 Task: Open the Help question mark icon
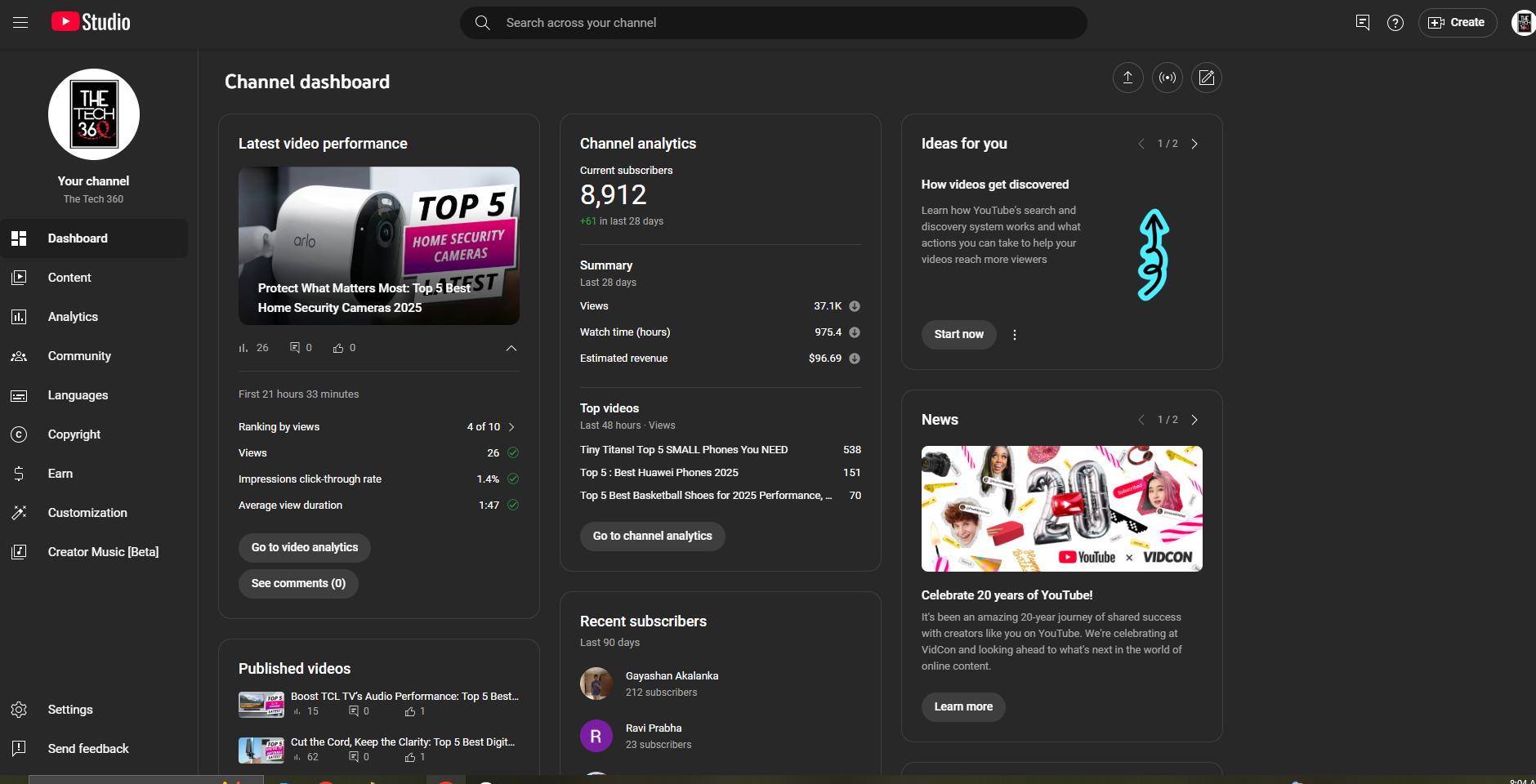click(1395, 23)
